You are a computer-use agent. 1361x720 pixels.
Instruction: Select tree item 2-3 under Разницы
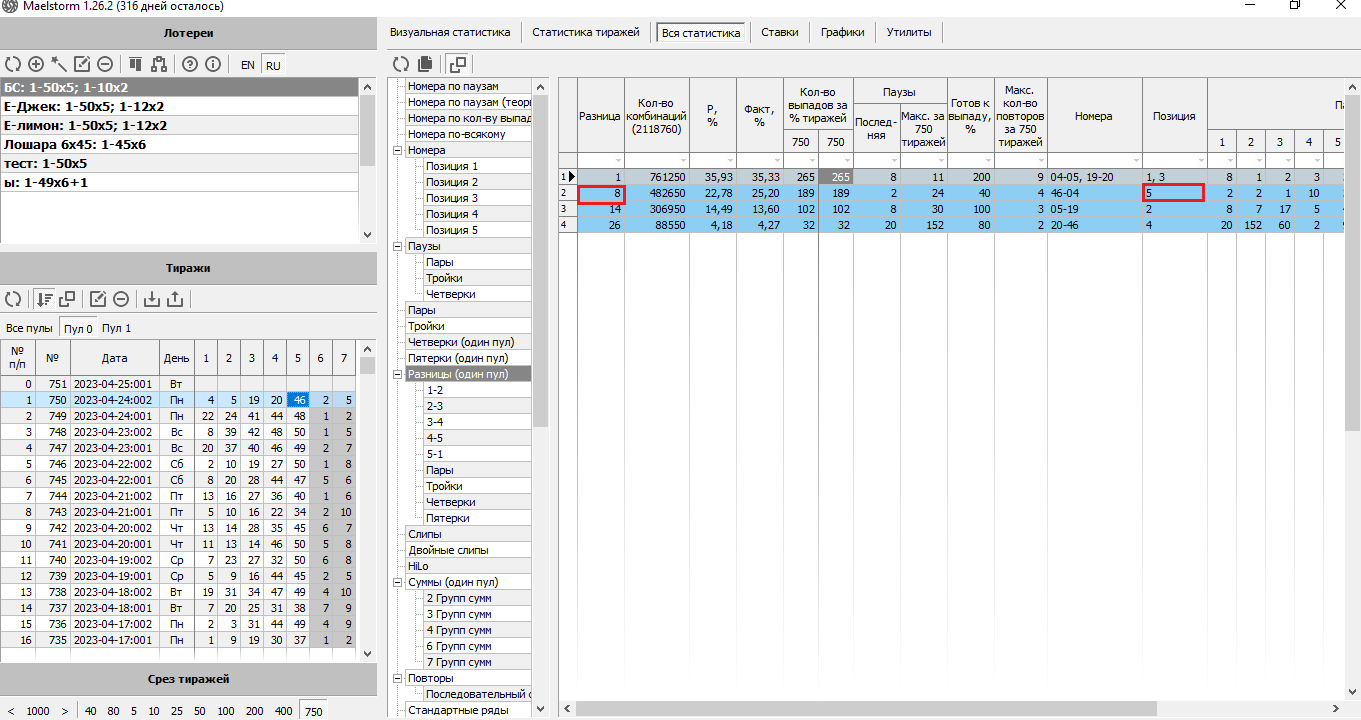(435, 406)
